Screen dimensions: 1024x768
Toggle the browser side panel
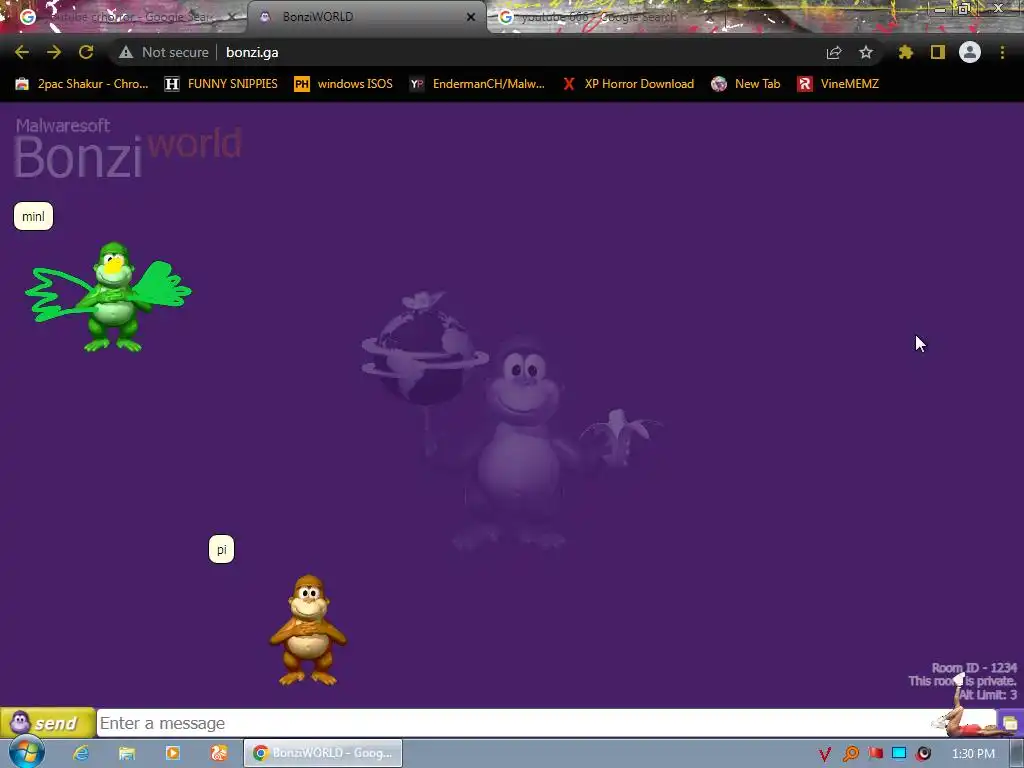[938, 52]
